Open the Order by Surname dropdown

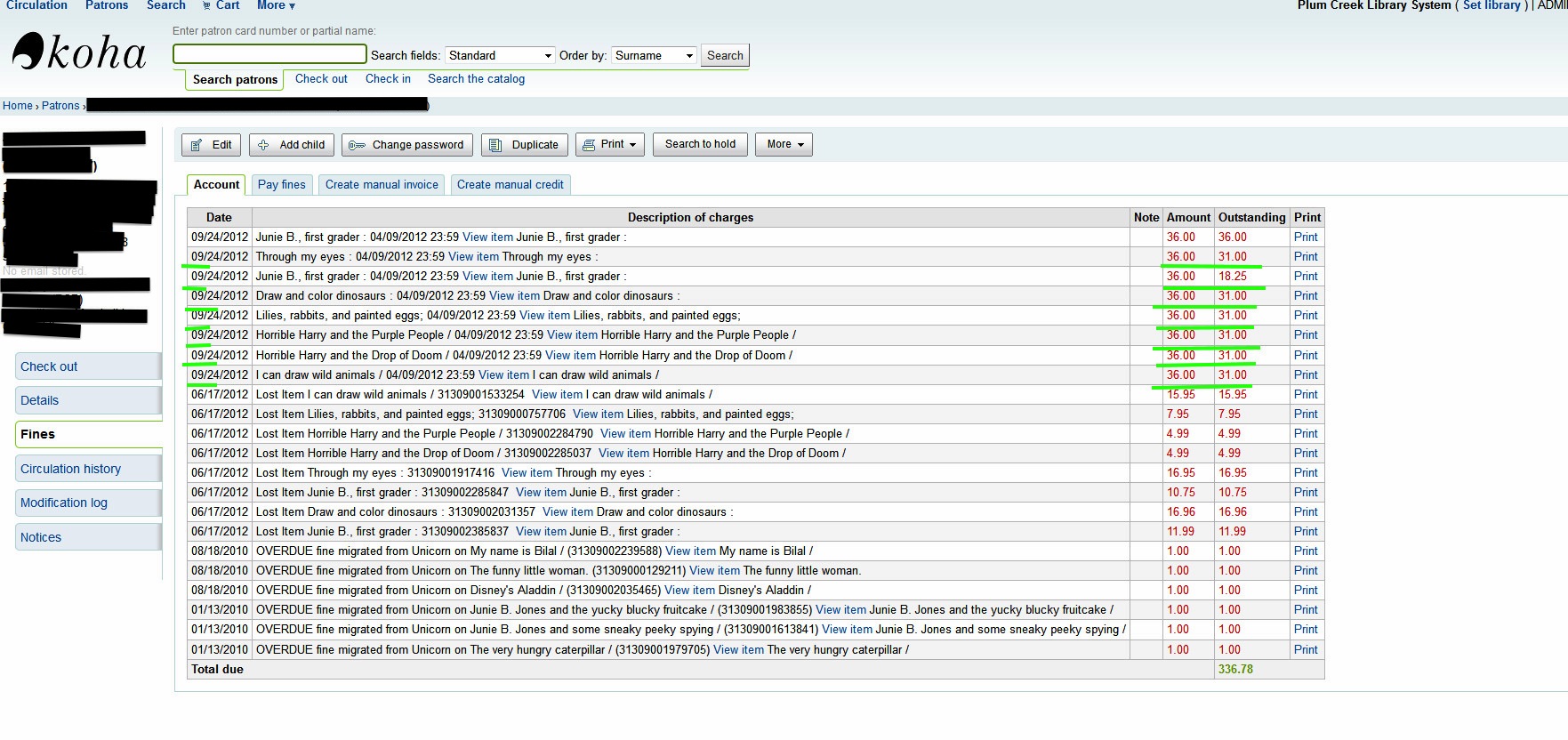[653, 55]
